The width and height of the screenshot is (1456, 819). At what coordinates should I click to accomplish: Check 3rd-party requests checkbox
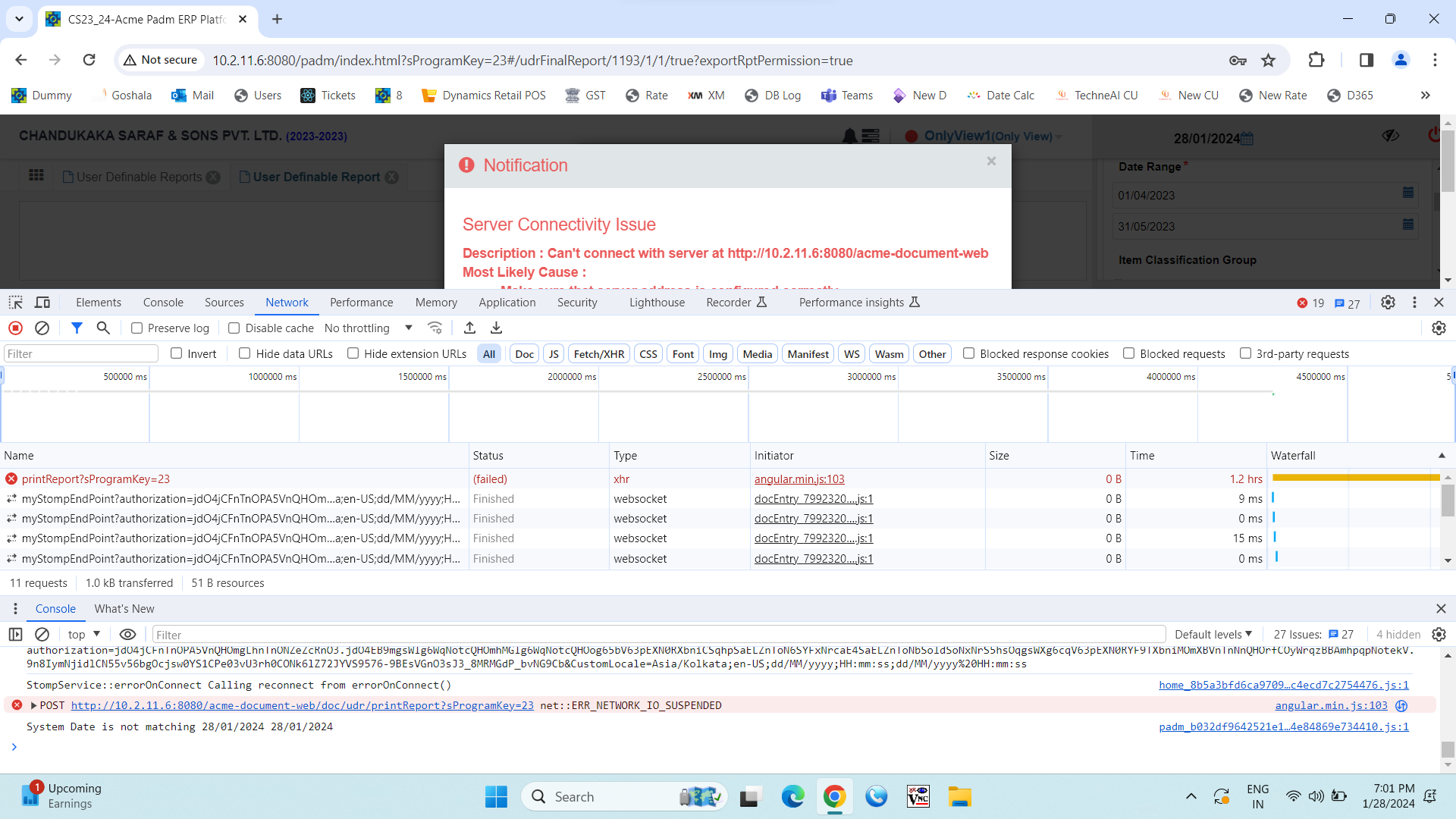click(1245, 353)
